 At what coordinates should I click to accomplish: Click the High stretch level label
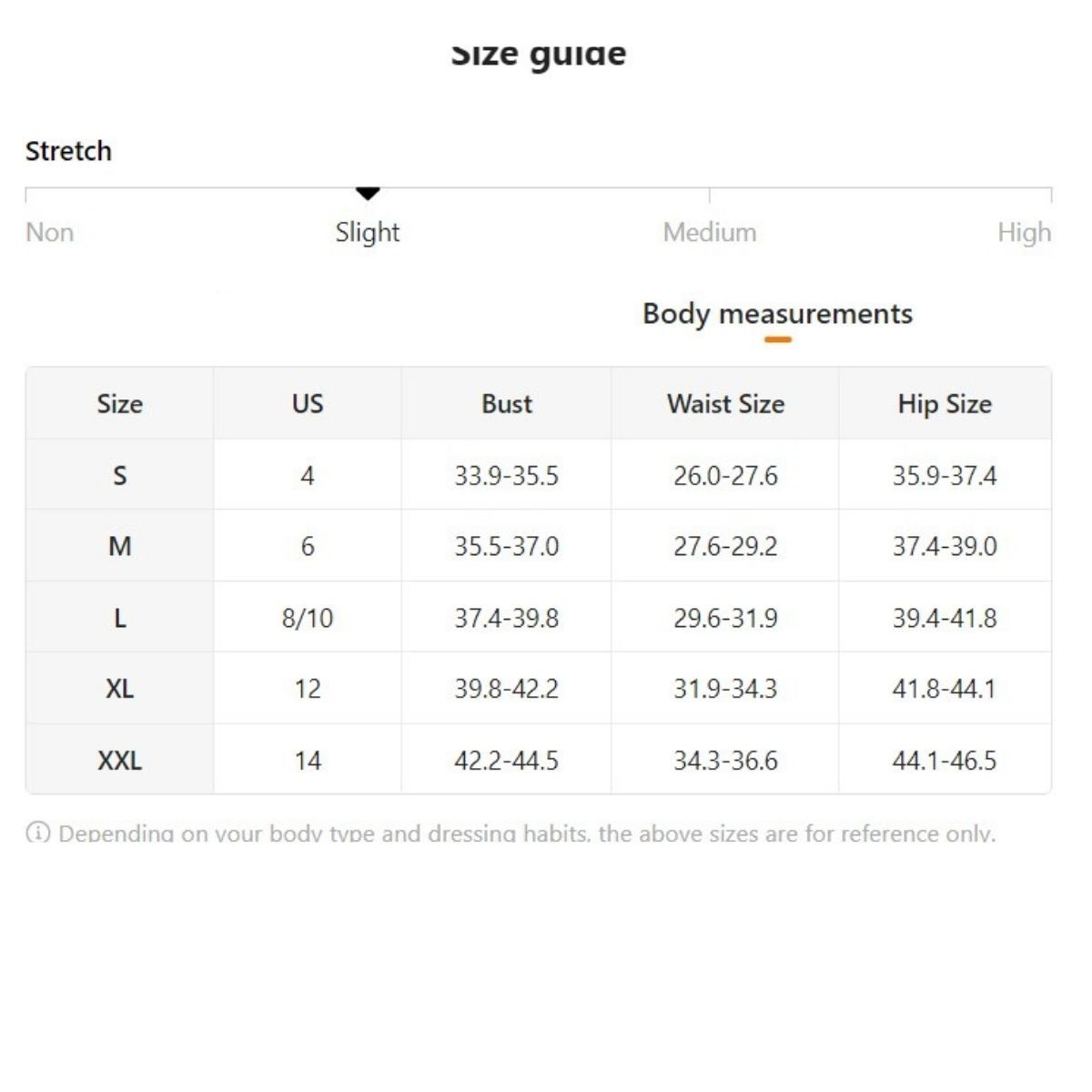pyautogui.click(x=1024, y=232)
